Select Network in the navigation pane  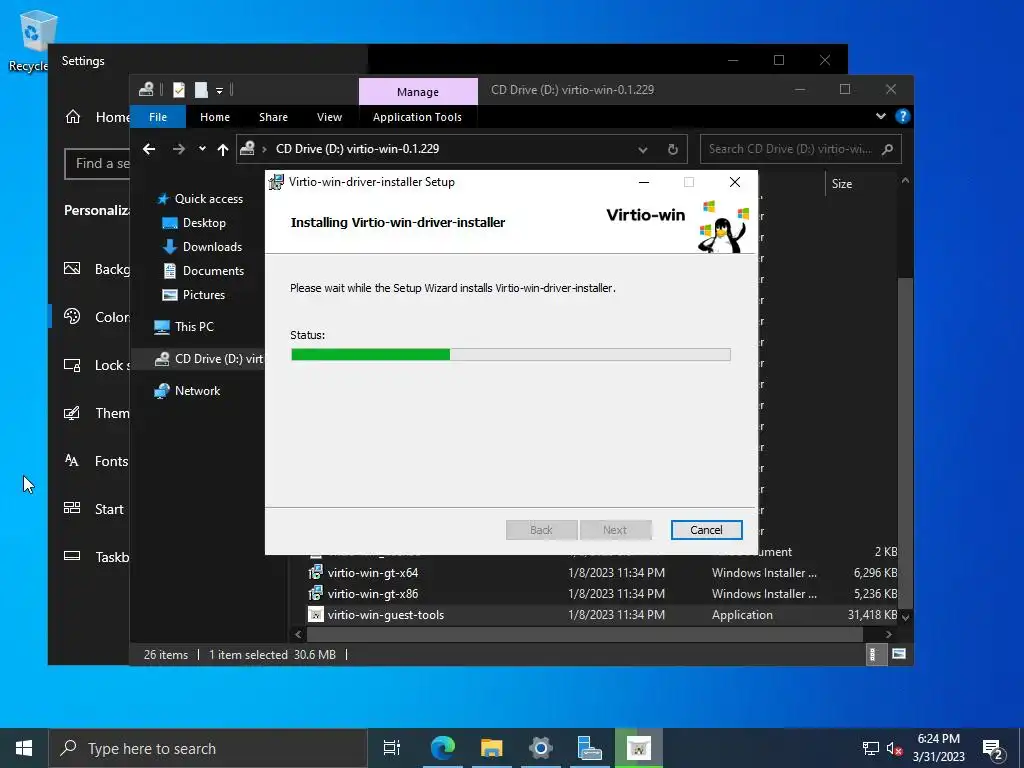point(187,391)
